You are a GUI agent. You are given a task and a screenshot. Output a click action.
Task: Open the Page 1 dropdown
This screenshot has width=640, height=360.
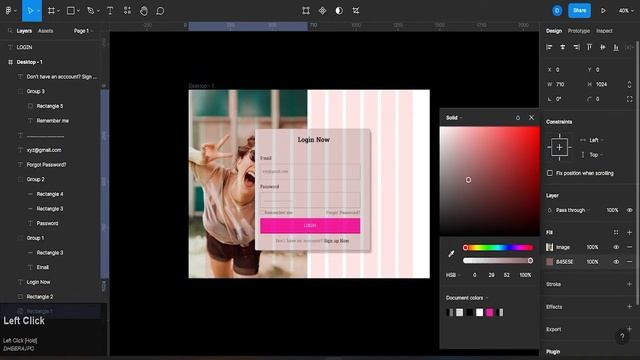tap(83, 31)
